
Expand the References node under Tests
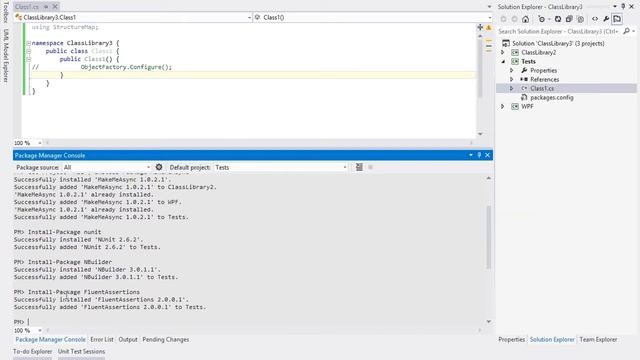(511, 79)
